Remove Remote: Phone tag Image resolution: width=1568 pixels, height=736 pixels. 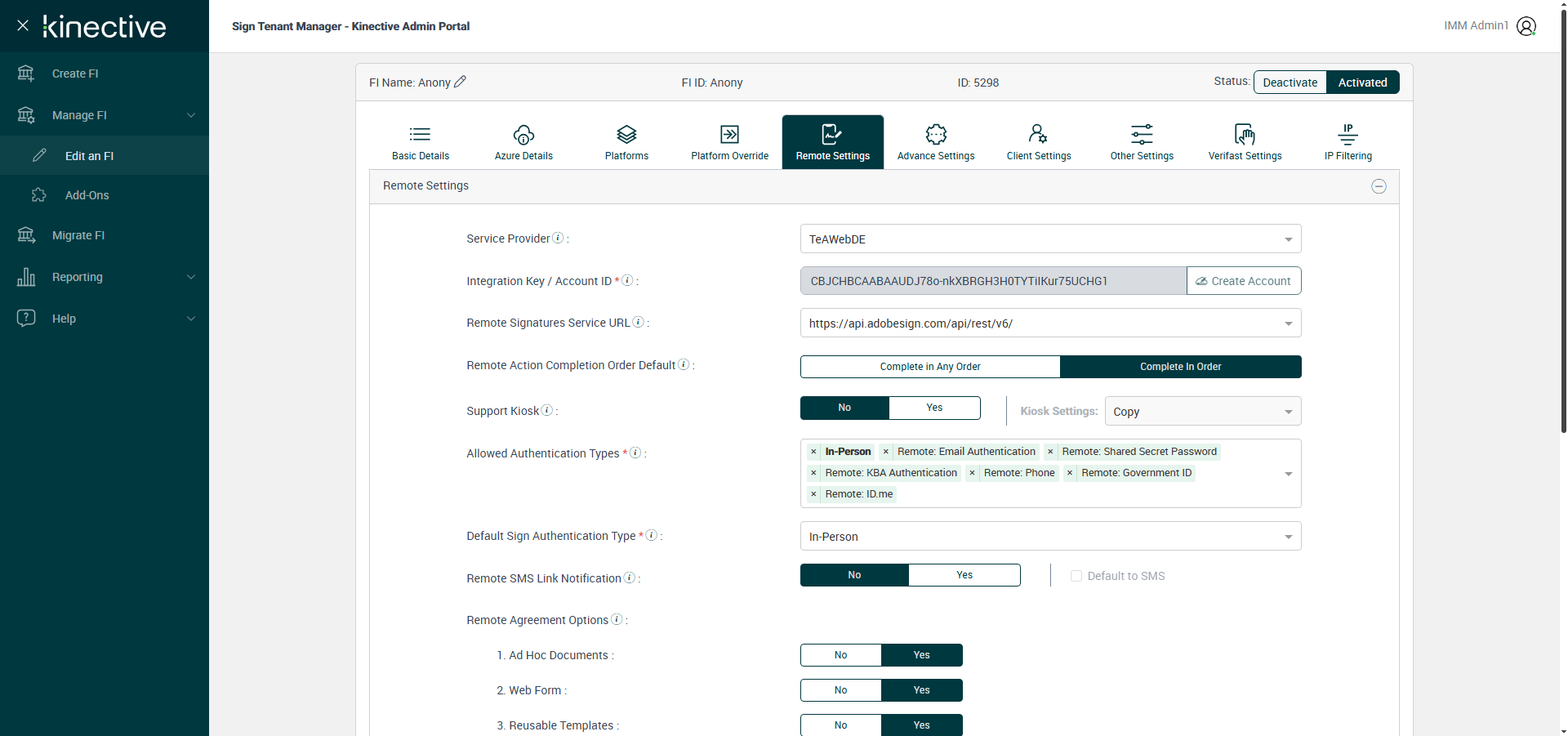pos(972,473)
